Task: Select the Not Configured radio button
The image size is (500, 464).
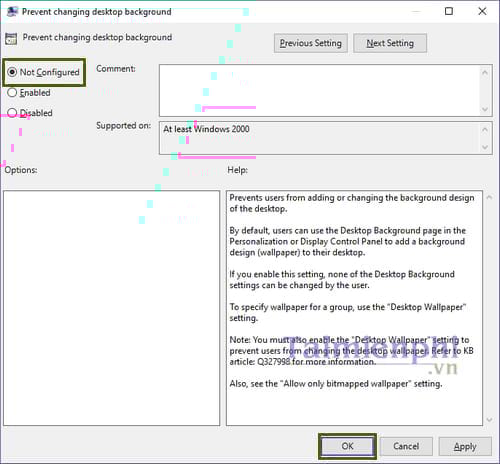Action: click(12, 72)
